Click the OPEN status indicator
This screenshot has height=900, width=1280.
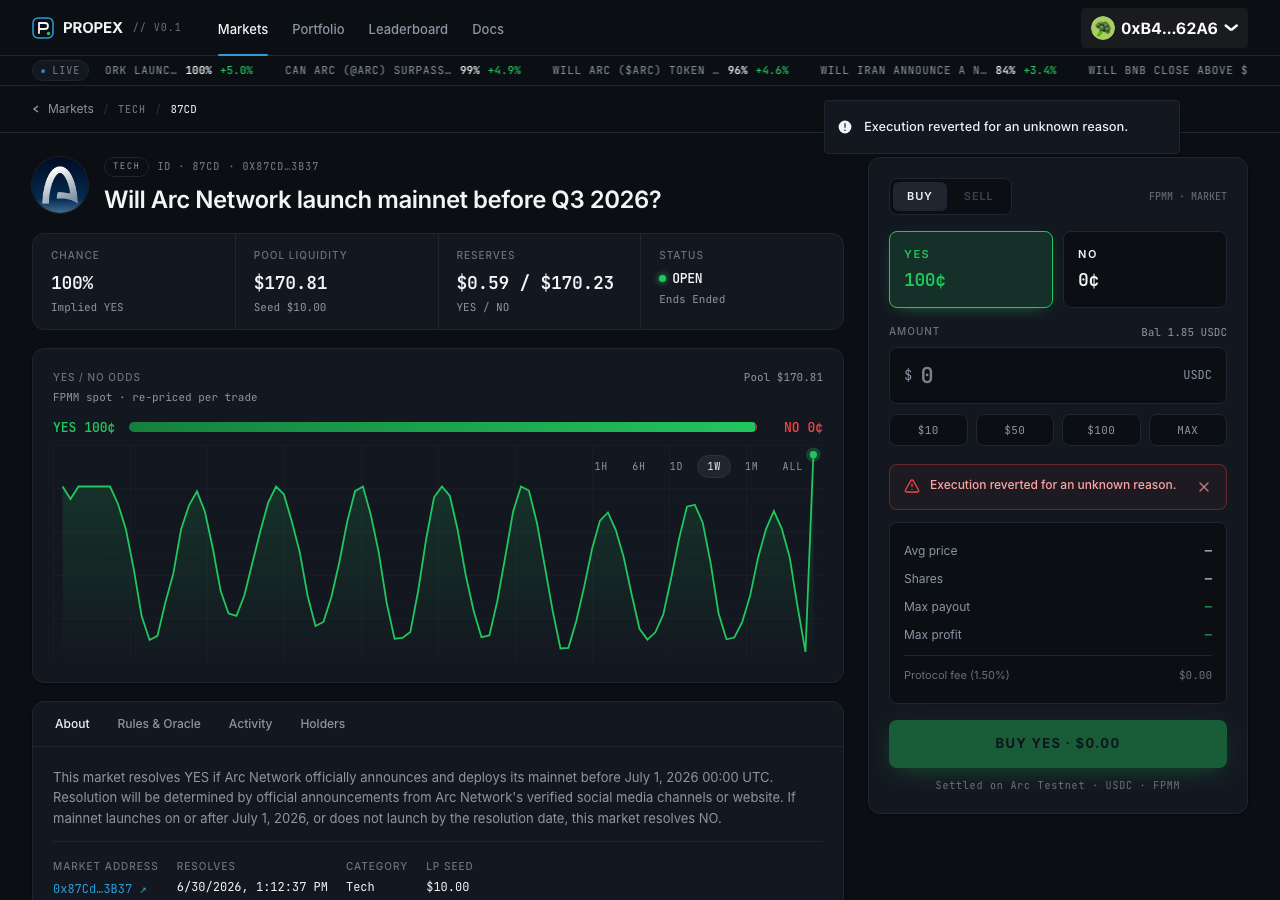[x=681, y=278]
